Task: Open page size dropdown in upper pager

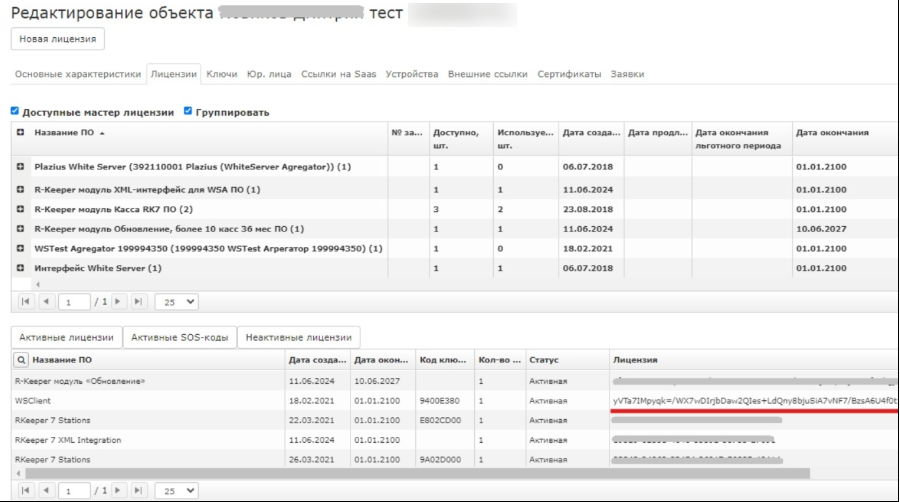Action: click(x=177, y=302)
